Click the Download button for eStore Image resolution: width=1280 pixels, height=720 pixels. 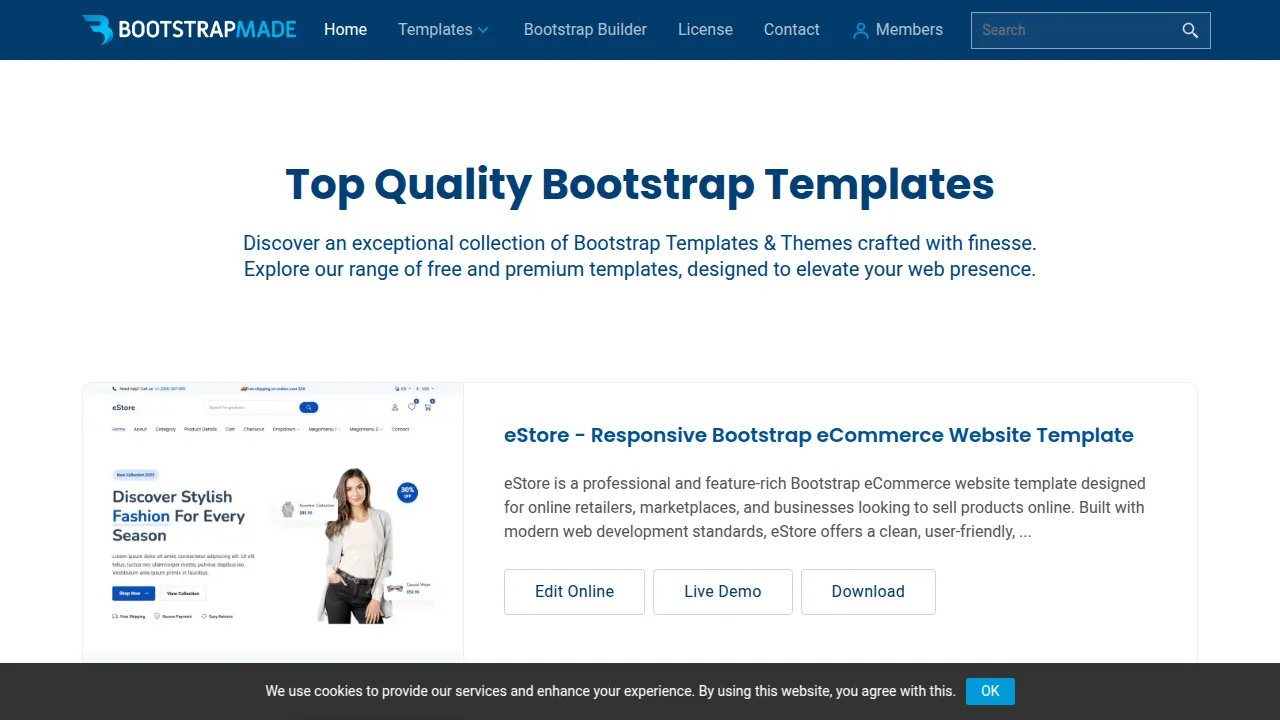868,591
